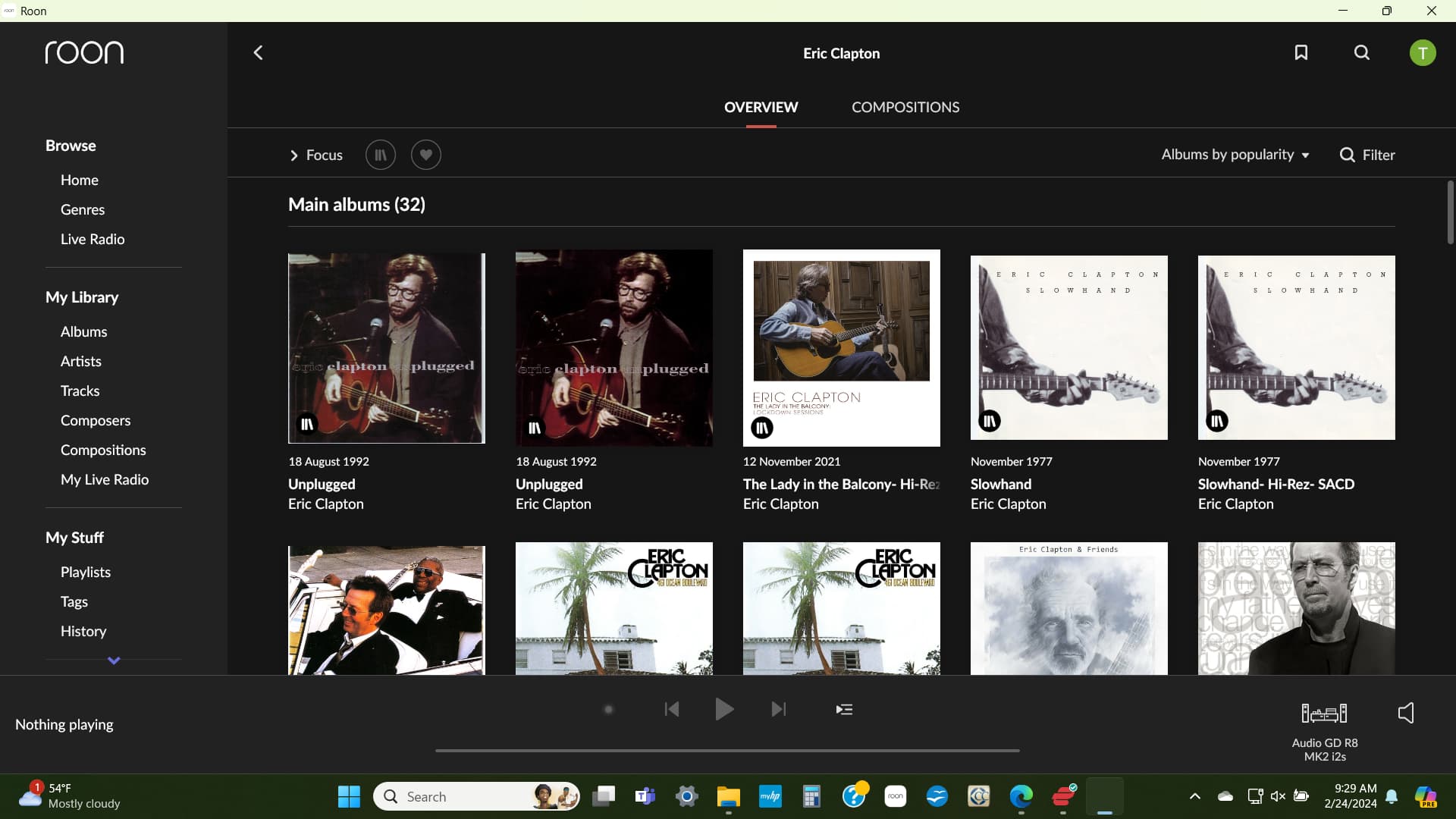The width and height of the screenshot is (1456, 819).
Task: Open the volume speaker icon
Action: click(1406, 713)
